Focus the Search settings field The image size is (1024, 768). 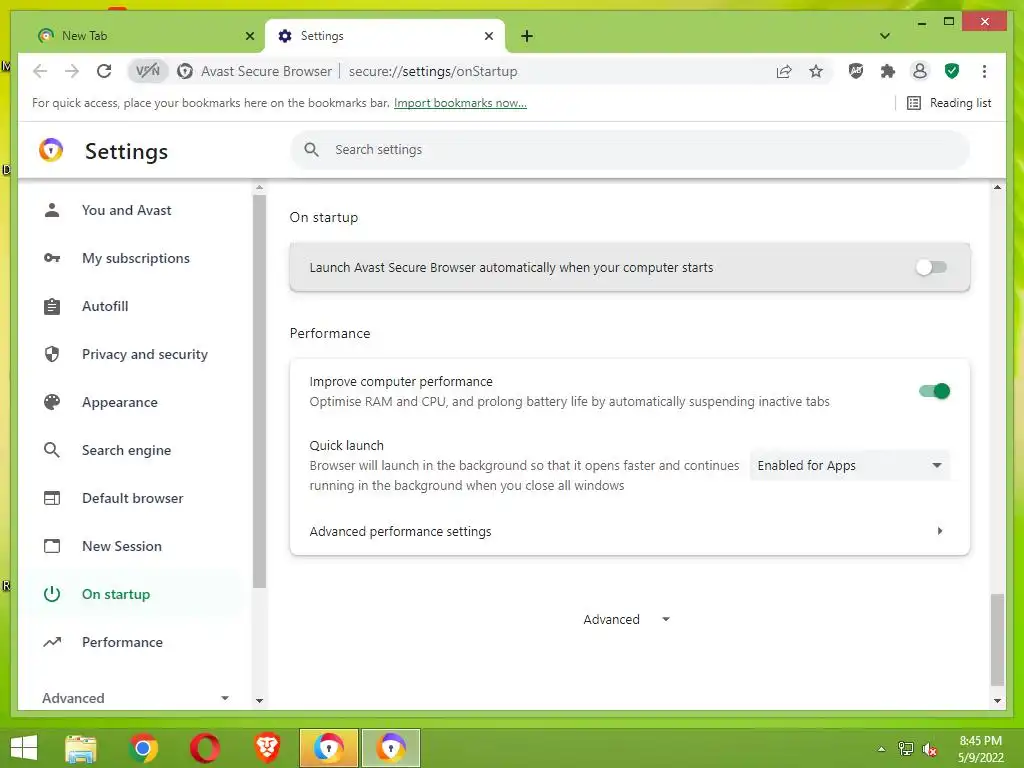pyautogui.click(x=630, y=150)
